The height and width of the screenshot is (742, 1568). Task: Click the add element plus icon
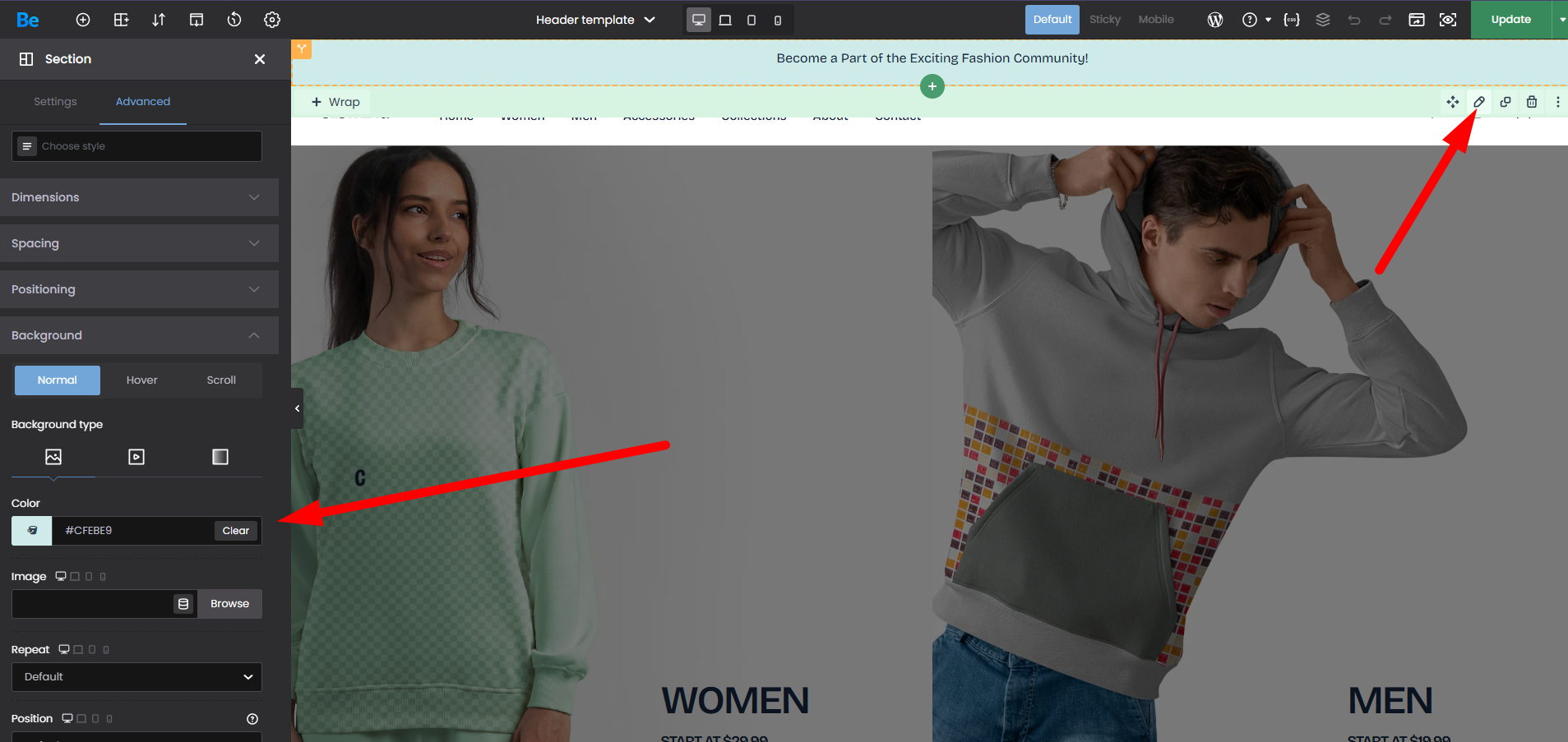tap(83, 20)
